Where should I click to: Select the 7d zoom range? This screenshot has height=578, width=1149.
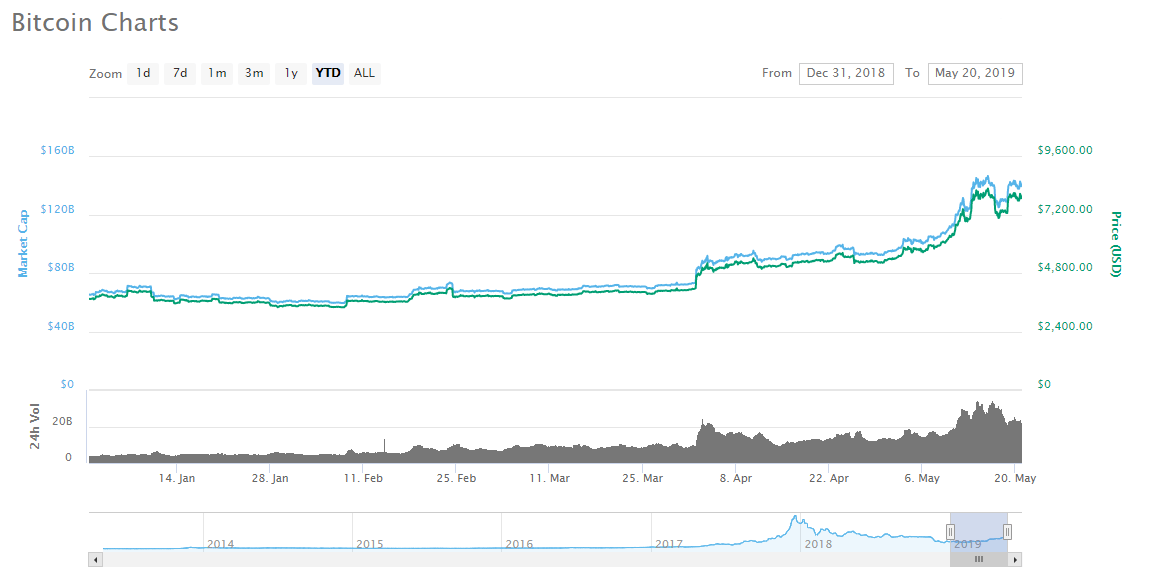coord(180,73)
